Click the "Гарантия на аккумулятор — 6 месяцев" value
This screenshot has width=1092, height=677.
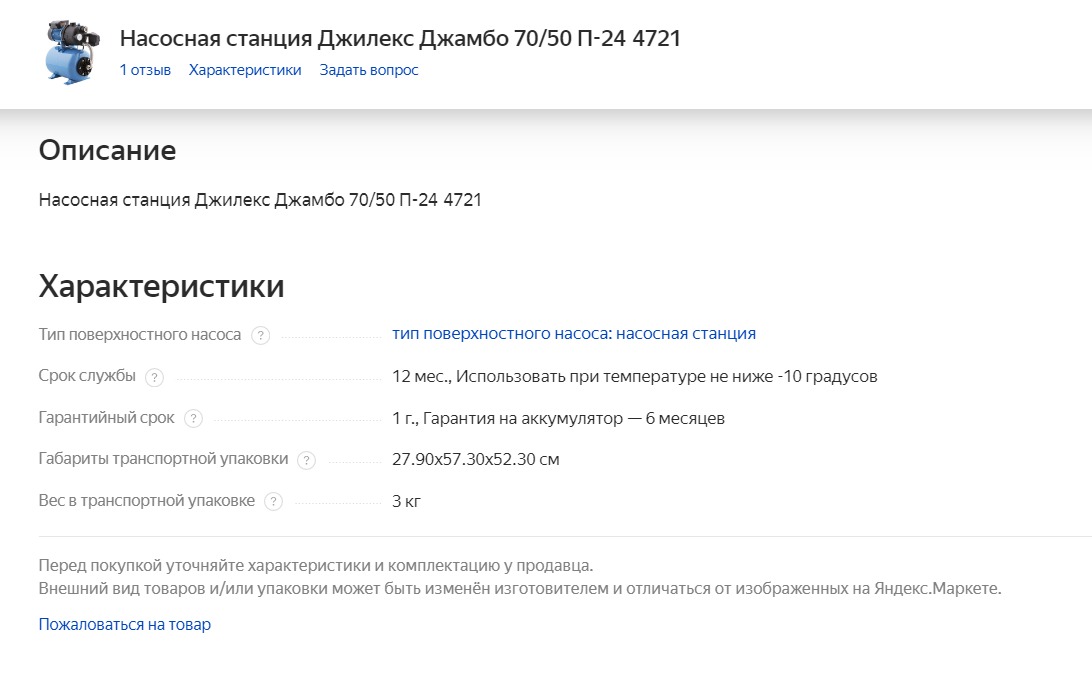point(574,419)
